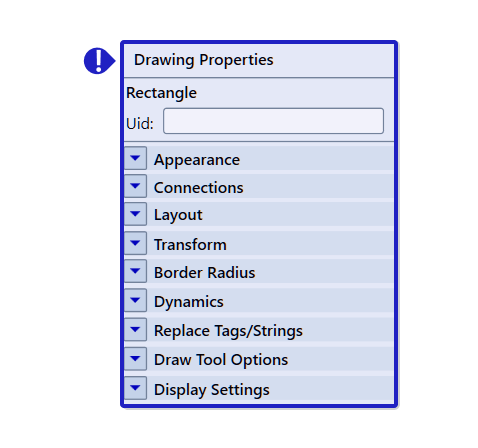Click the Replace Tags/Strings header
Image resolution: width=478 pixels, height=448 pixels.
[259, 330]
